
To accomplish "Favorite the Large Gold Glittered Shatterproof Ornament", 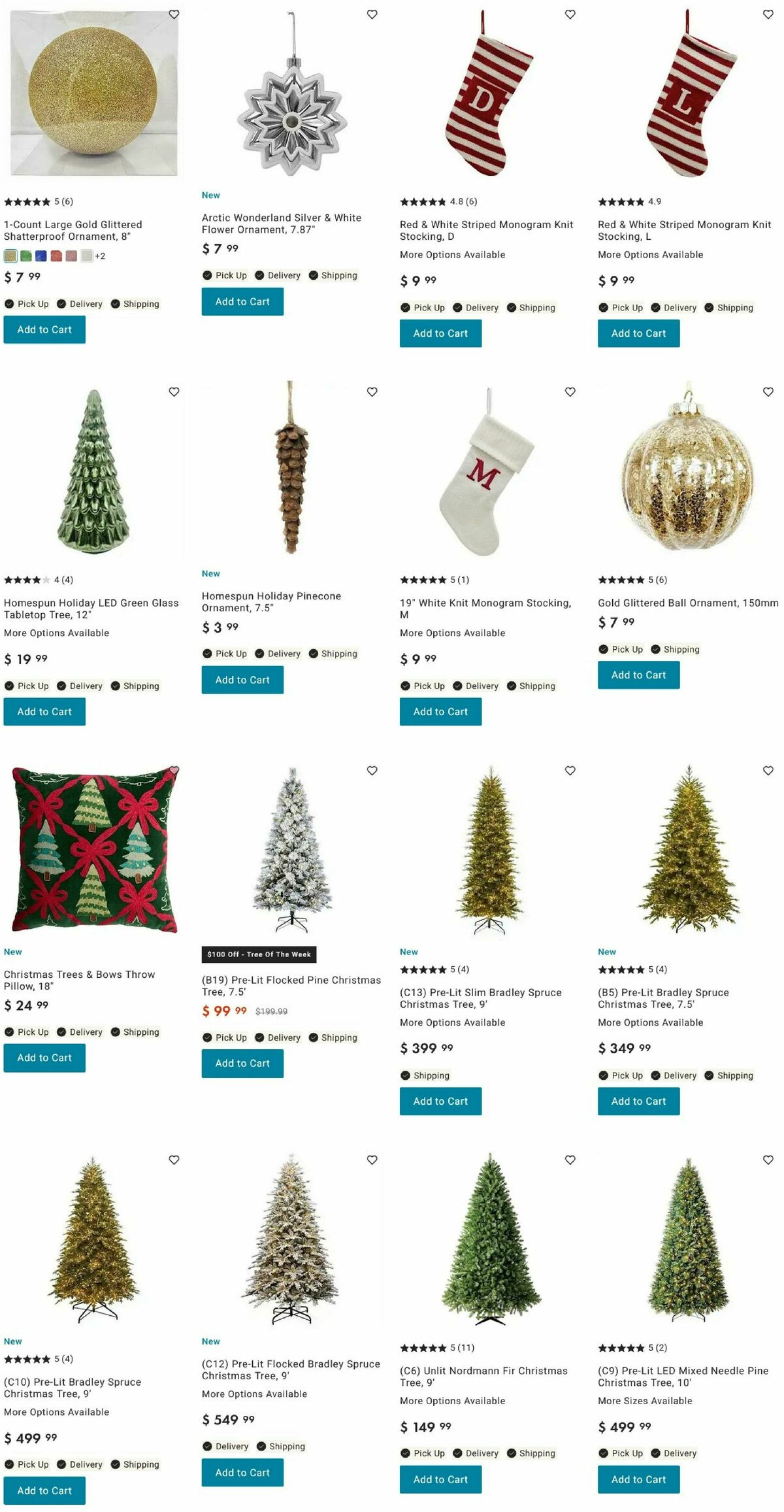I will click(174, 14).
